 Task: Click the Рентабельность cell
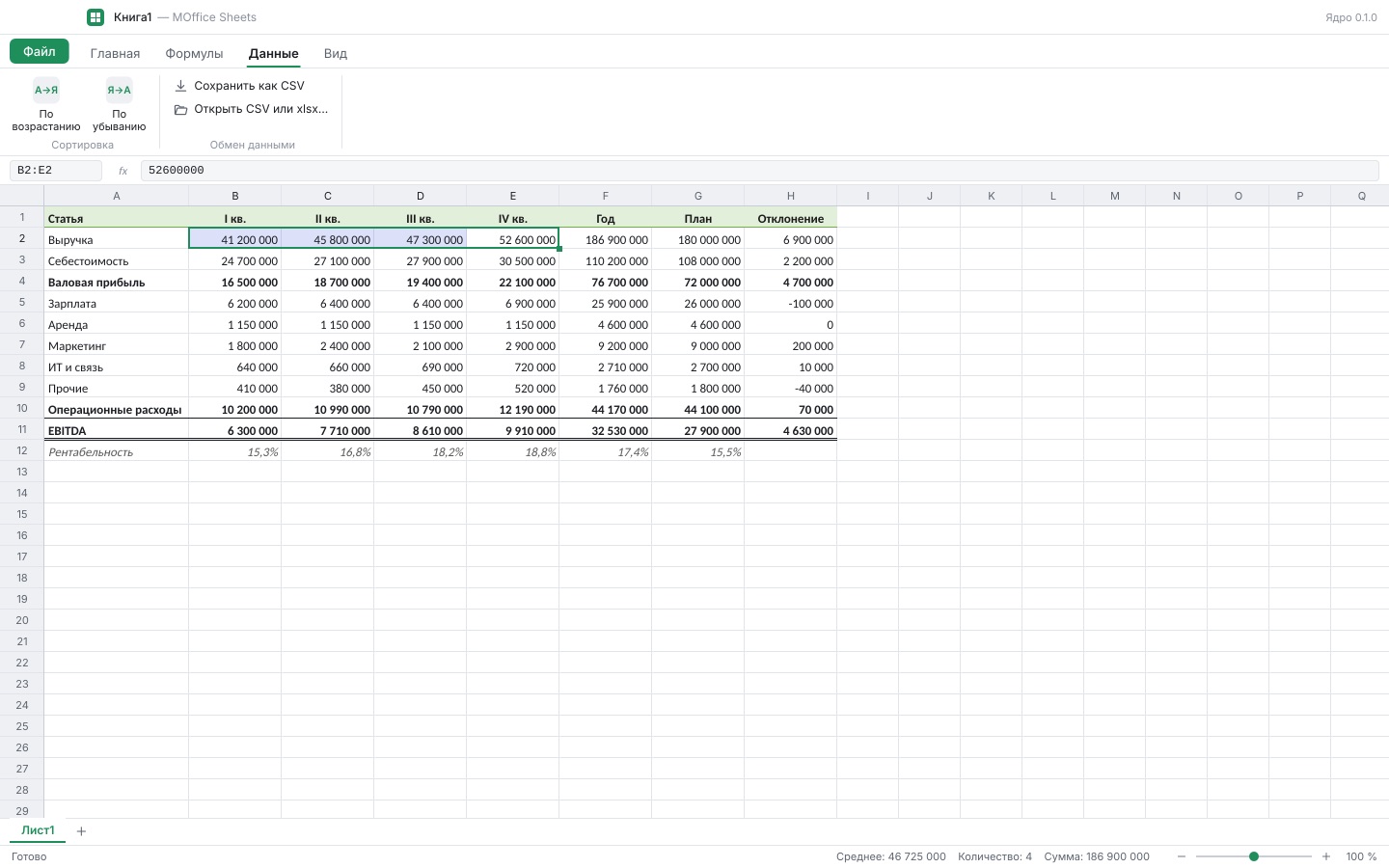[x=117, y=451]
